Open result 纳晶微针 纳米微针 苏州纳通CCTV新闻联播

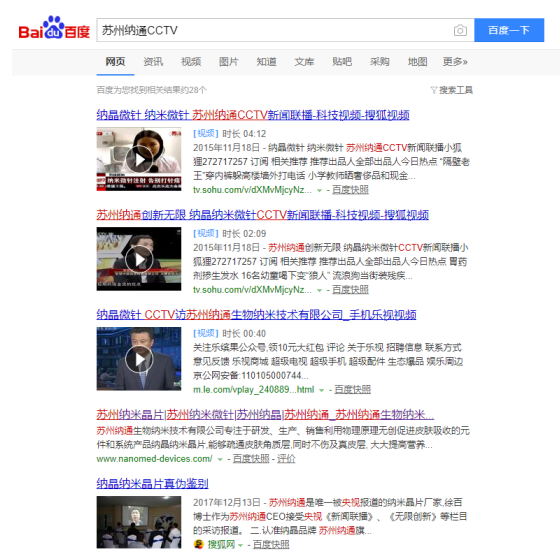point(253,115)
